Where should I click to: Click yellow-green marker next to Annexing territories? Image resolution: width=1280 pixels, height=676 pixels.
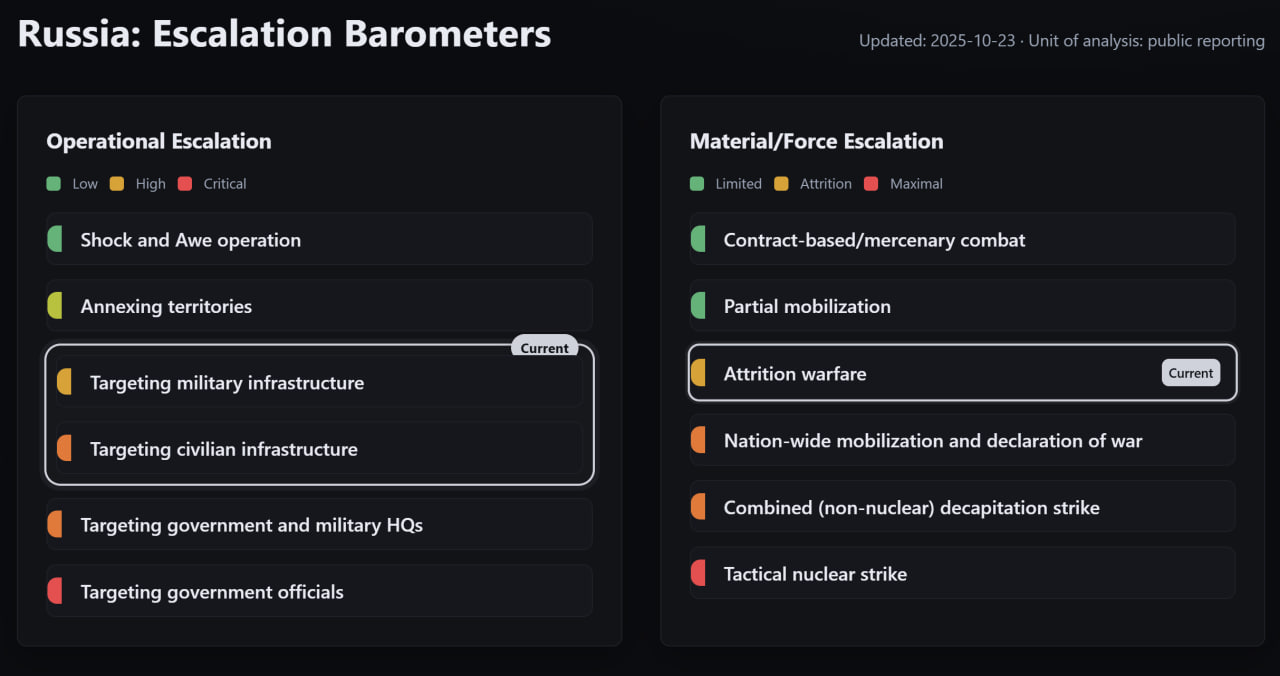tap(55, 307)
